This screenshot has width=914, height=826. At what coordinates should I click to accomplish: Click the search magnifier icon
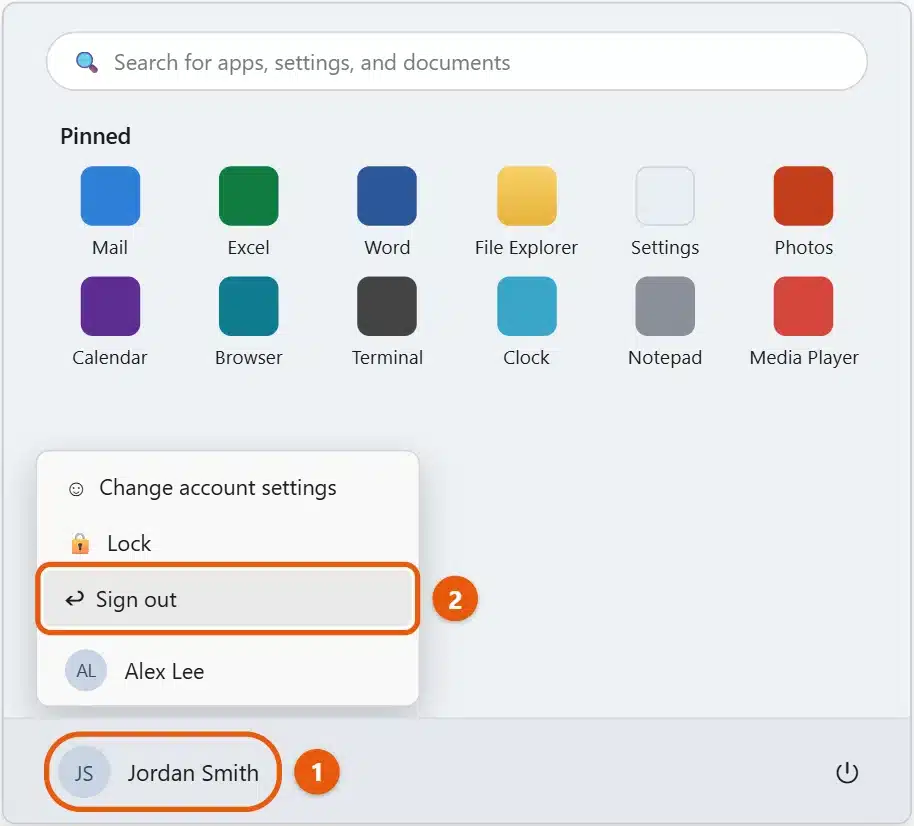(86, 62)
